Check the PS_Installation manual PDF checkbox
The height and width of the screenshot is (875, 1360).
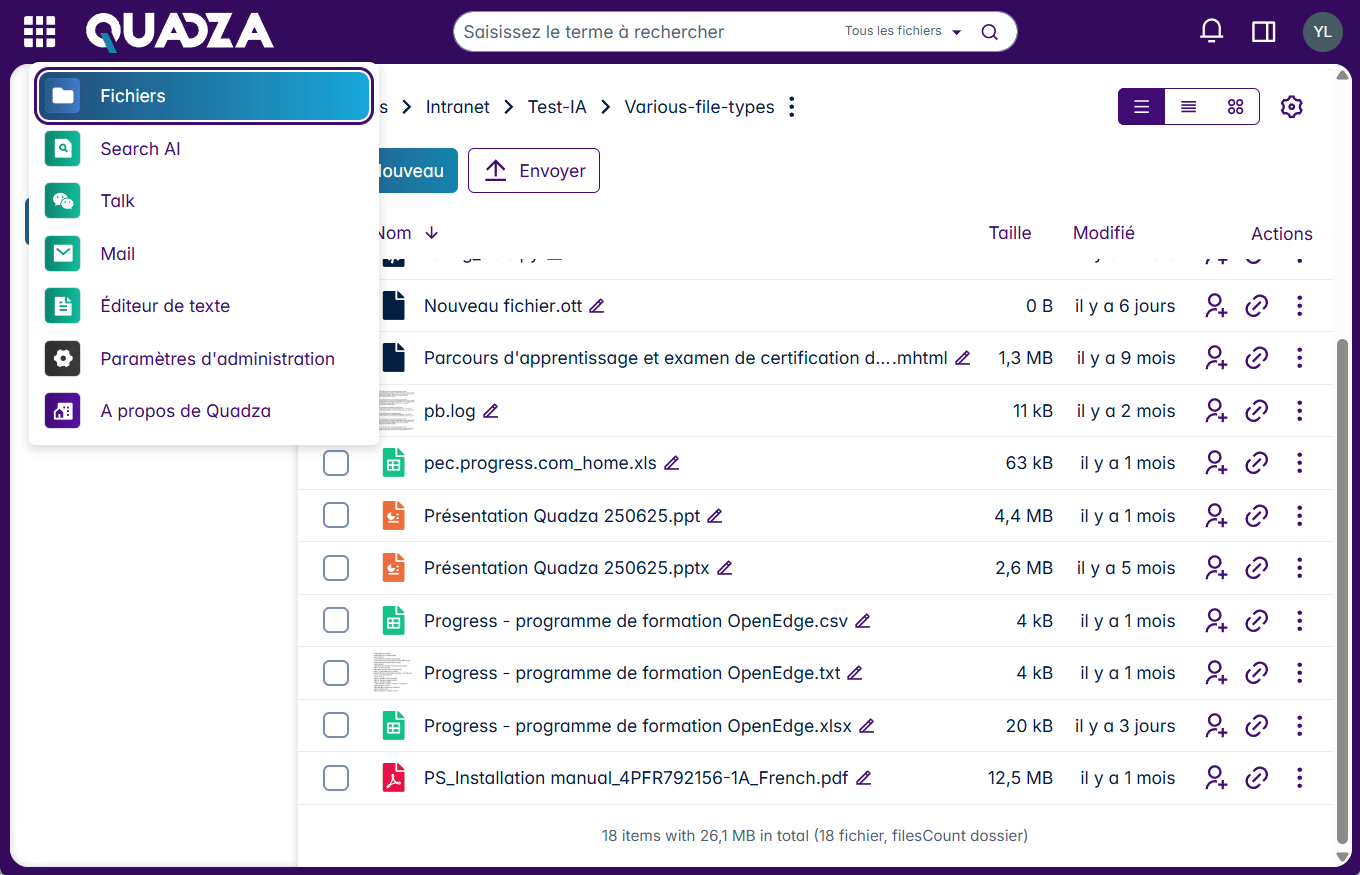click(x=336, y=777)
